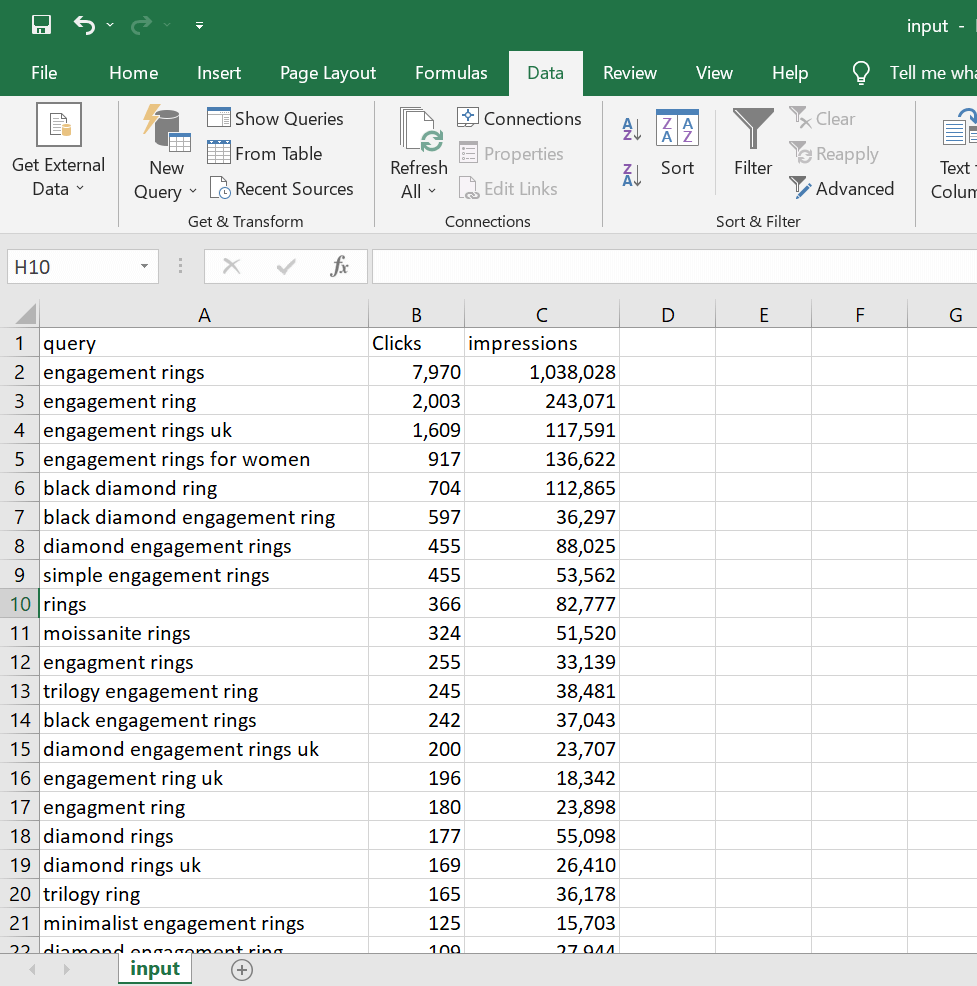Select the Data ribbon tab
This screenshot has width=977, height=986.
pyautogui.click(x=545, y=73)
